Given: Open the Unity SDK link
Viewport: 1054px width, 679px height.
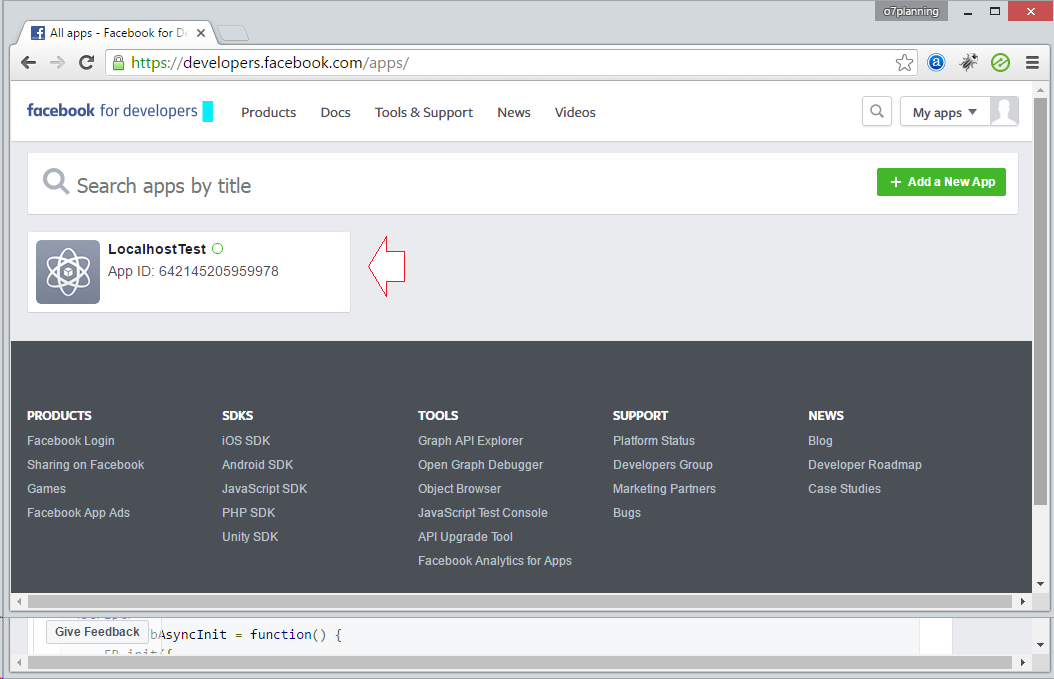Looking at the screenshot, I should (250, 536).
